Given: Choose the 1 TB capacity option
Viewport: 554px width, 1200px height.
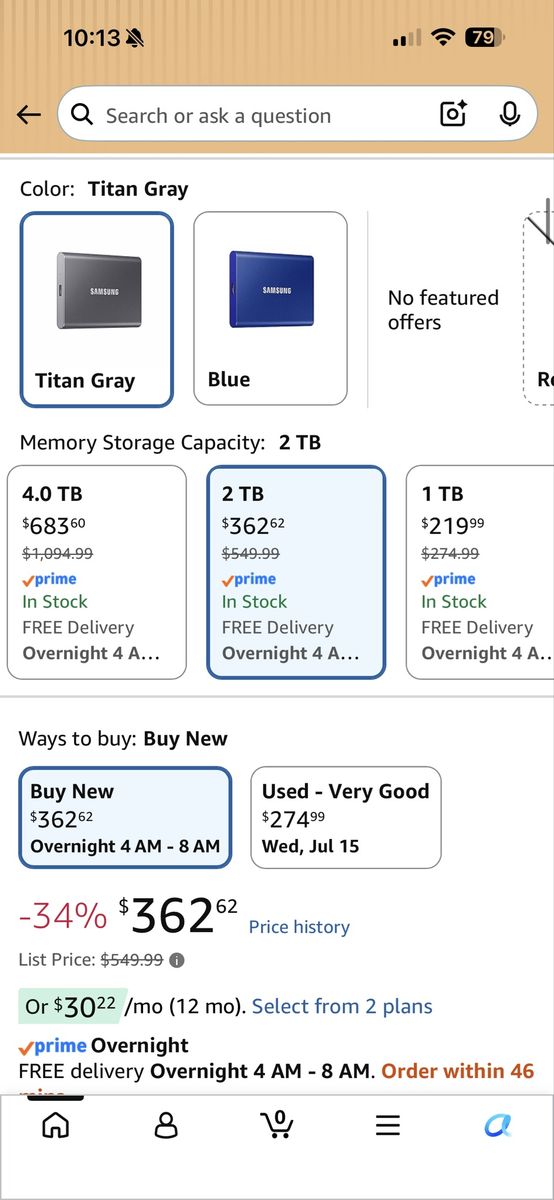Looking at the screenshot, I should point(480,572).
